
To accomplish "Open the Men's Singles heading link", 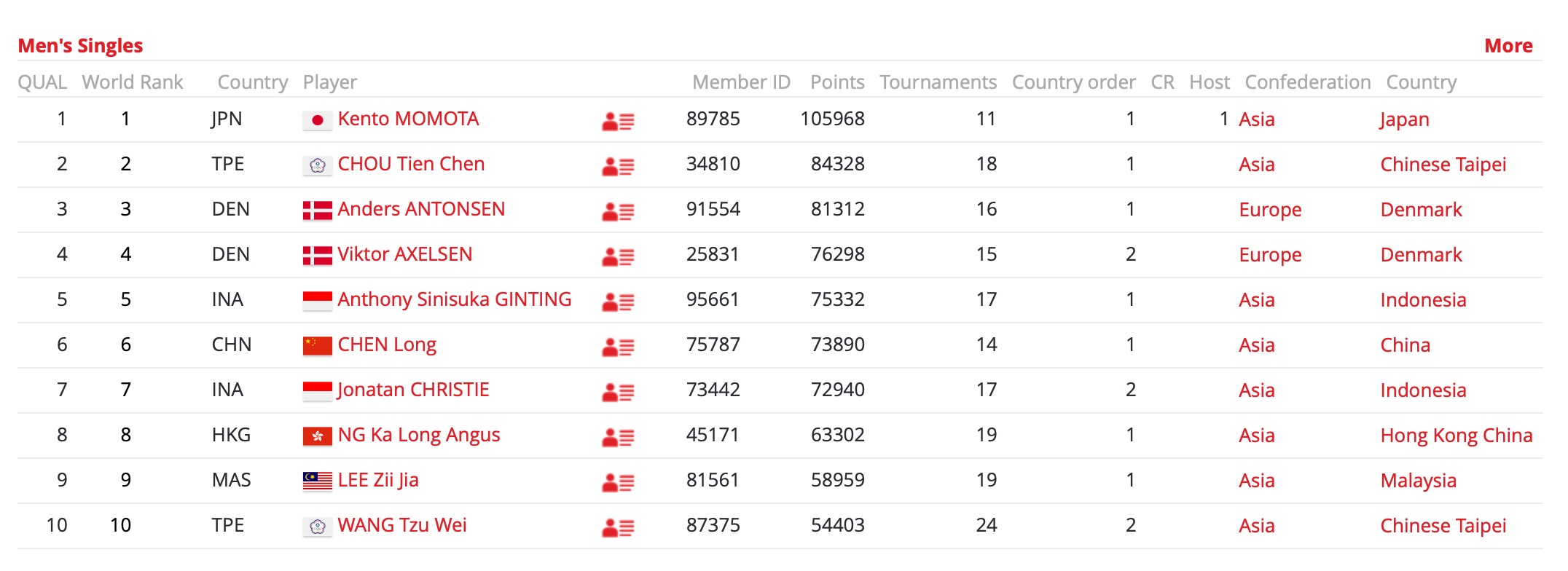I will tap(80, 46).
